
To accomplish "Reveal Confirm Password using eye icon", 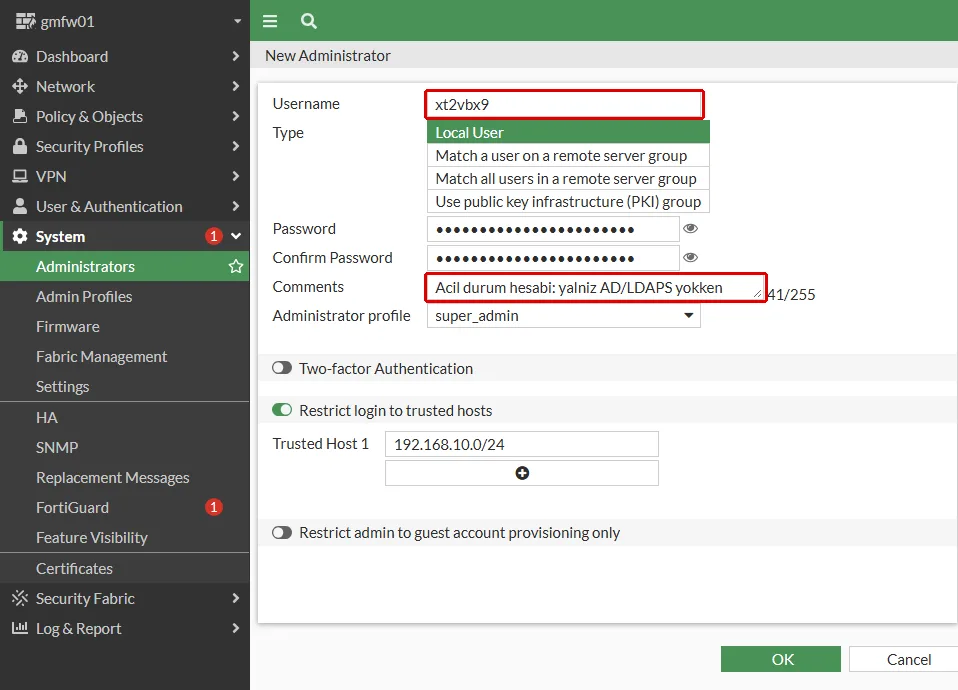I will point(690,257).
